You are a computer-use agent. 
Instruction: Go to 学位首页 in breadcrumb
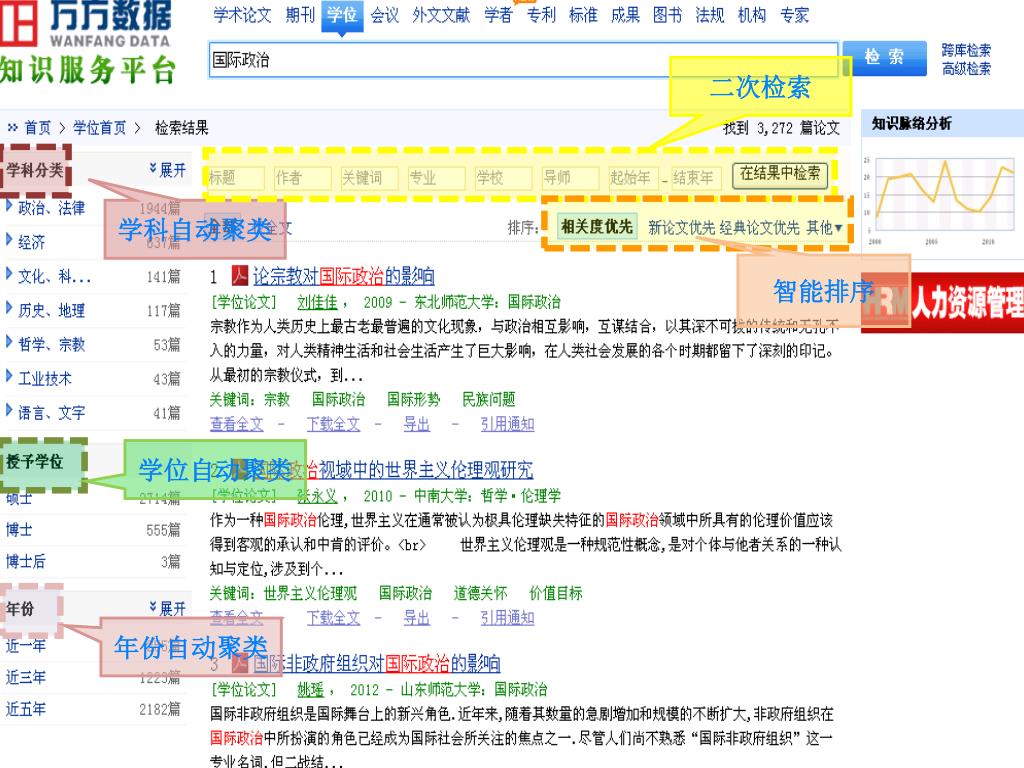point(99,127)
